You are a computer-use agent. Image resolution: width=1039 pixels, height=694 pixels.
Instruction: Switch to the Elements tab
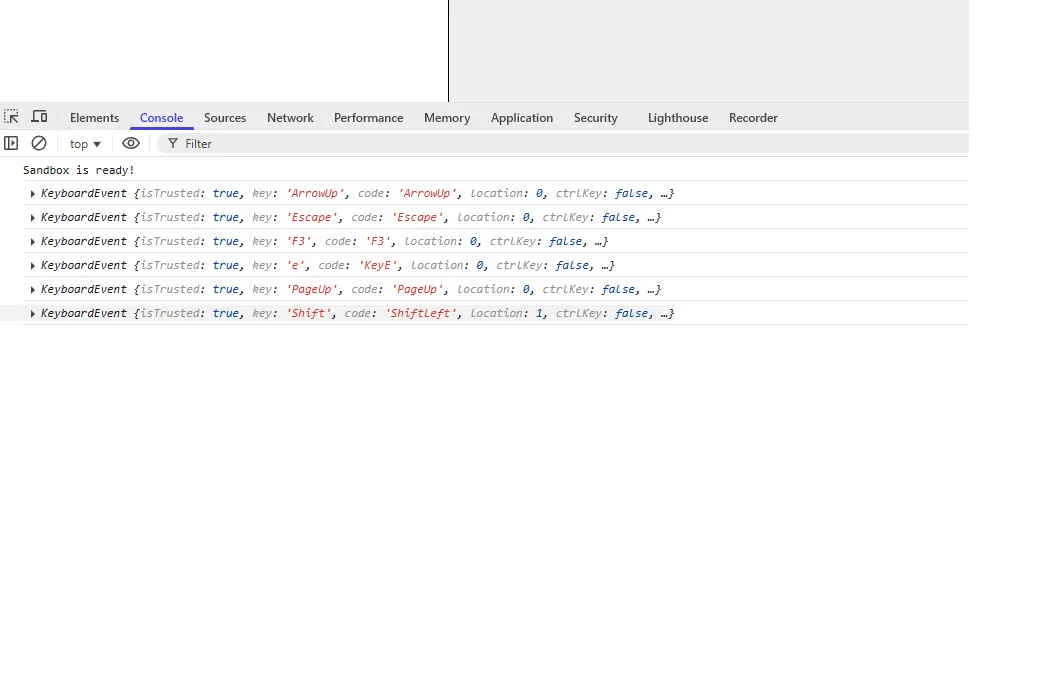(94, 117)
